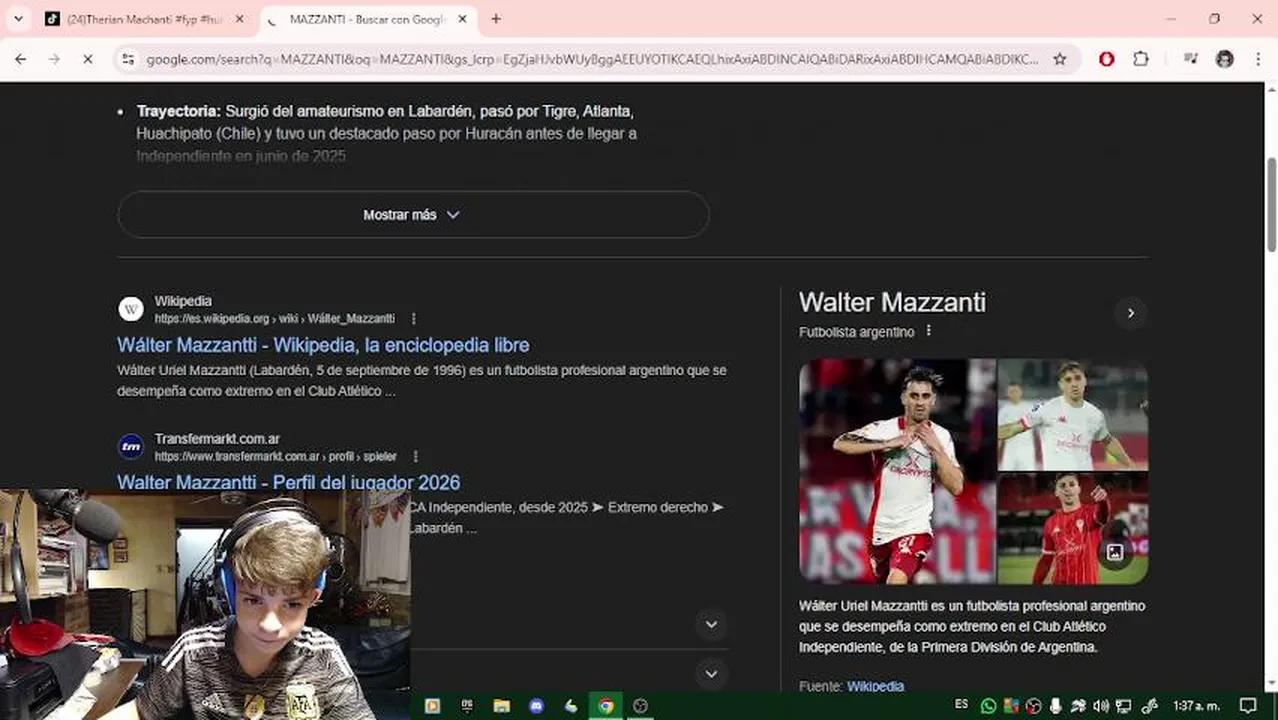Click the transfermarkt.com.ar URL breadcrumb
1278x720 pixels.
[x=275, y=456]
